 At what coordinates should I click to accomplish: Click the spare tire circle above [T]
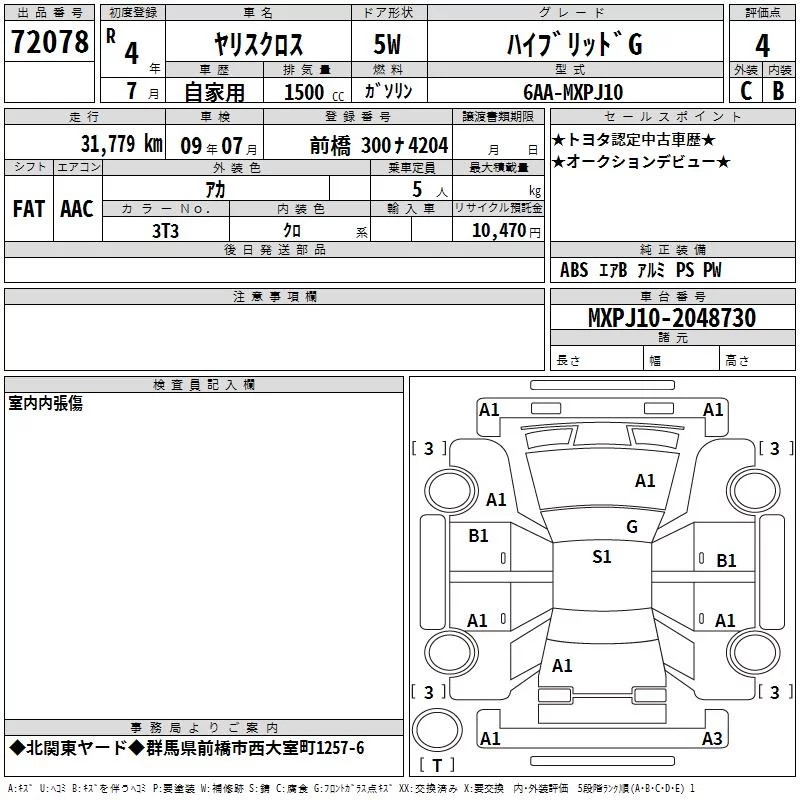point(437,730)
